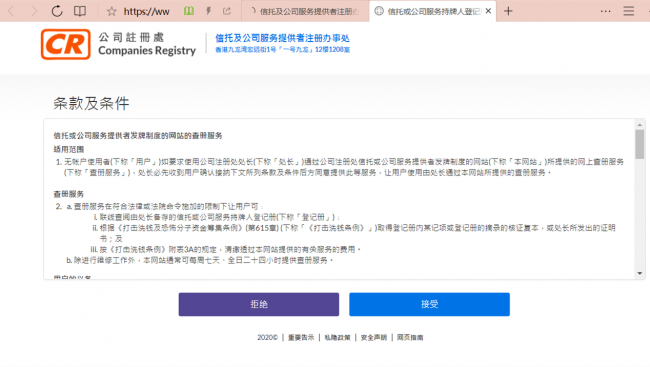Click terms scrollbar down arrow
The height and width of the screenshot is (367, 650).
click(640, 273)
